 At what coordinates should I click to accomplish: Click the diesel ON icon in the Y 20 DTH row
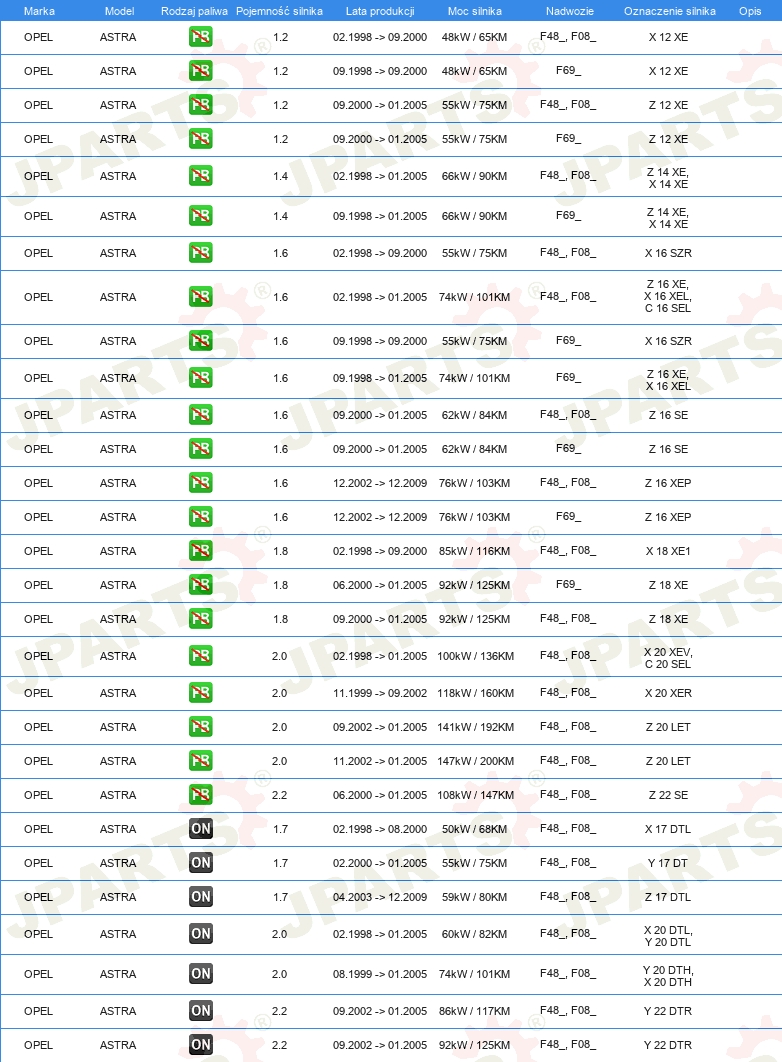tap(200, 973)
